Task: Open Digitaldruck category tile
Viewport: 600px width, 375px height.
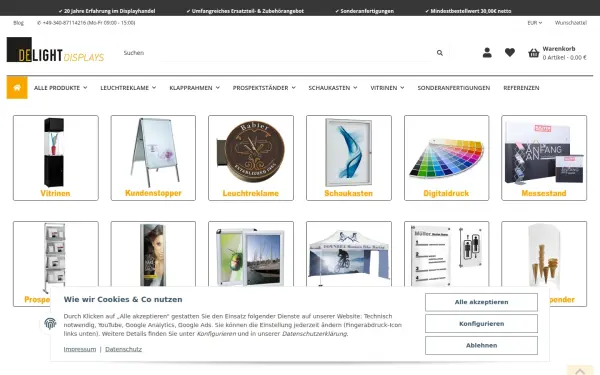Action: pyautogui.click(x=446, y=158)
